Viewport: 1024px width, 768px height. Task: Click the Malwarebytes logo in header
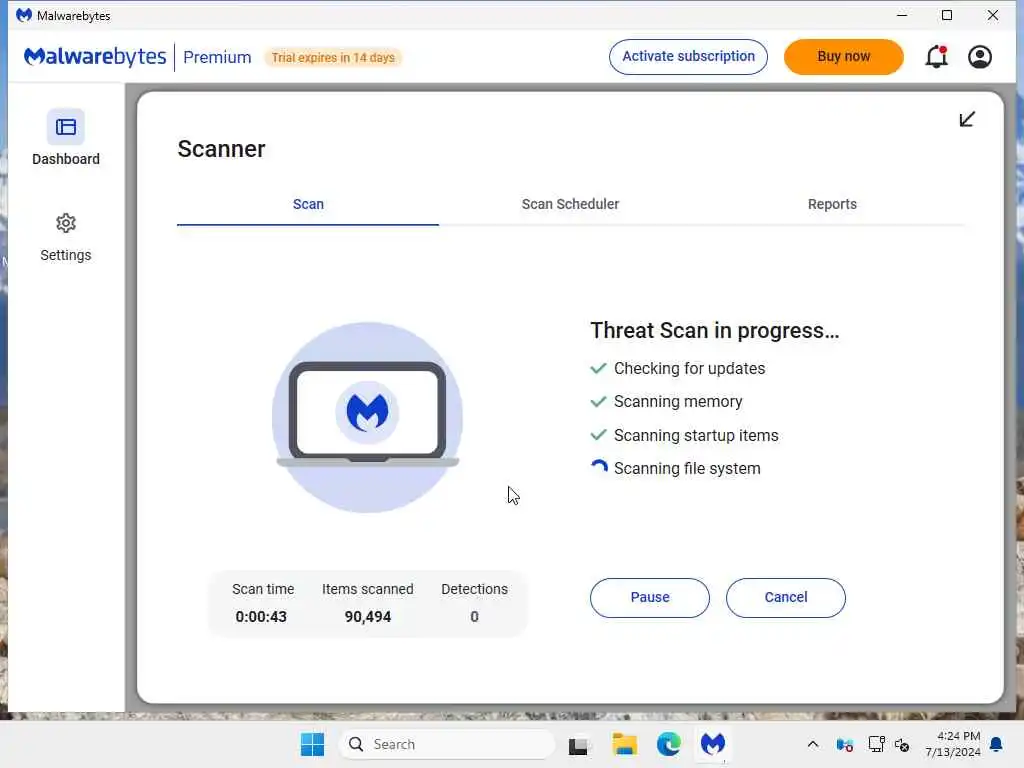[x=95, y=57]
